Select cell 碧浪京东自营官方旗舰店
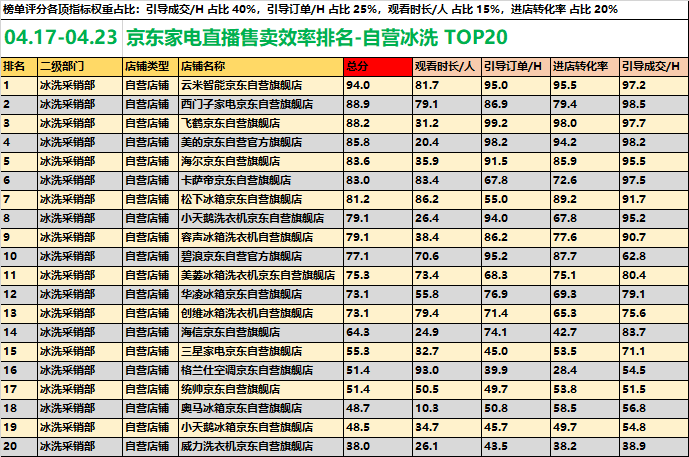Viewport: 689px width, 457px height. [x=261, y=256]
